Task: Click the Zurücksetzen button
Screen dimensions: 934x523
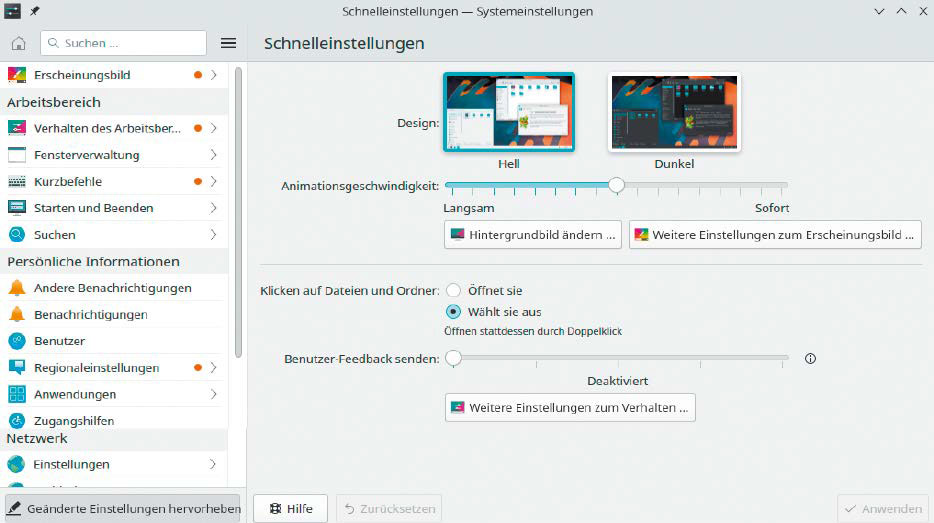Action: (x=389, y=509)
